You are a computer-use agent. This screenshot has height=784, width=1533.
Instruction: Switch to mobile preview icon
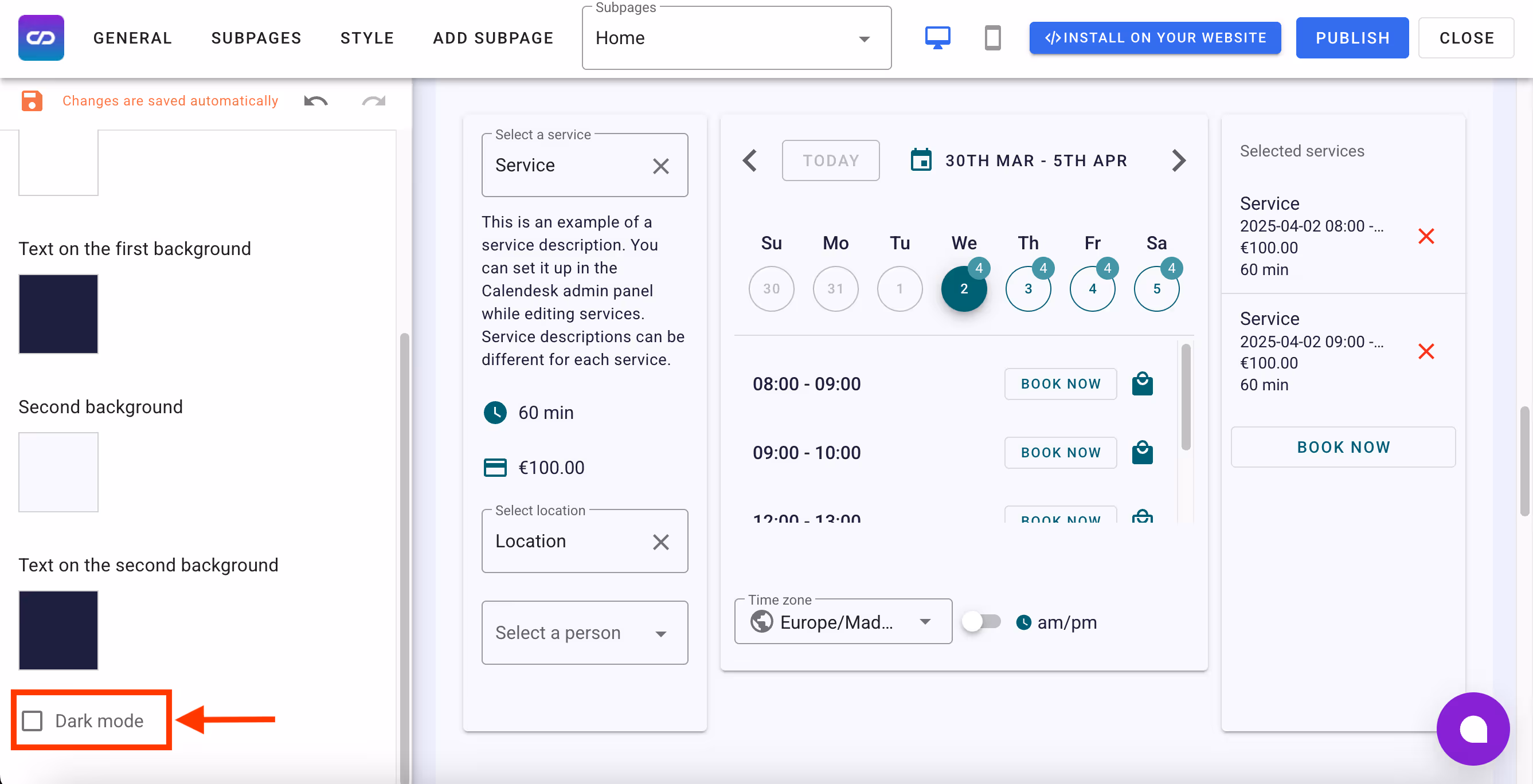992,38
